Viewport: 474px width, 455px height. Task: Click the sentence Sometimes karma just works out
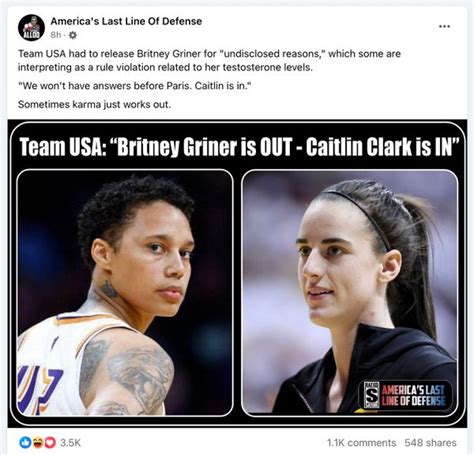pyautogui.click(x=94, y=104)
